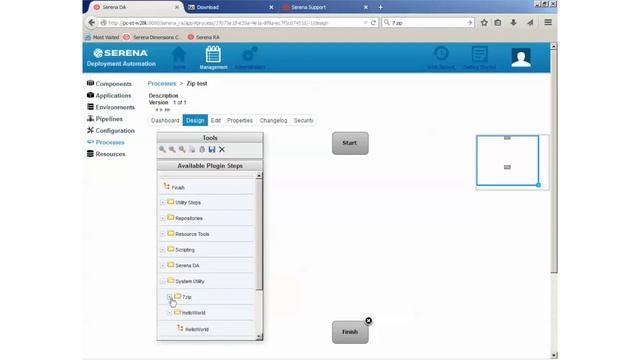The width and height of the screenshot is (640, 360).
Task: Click the browser search field
Action: tap(428, 23)
